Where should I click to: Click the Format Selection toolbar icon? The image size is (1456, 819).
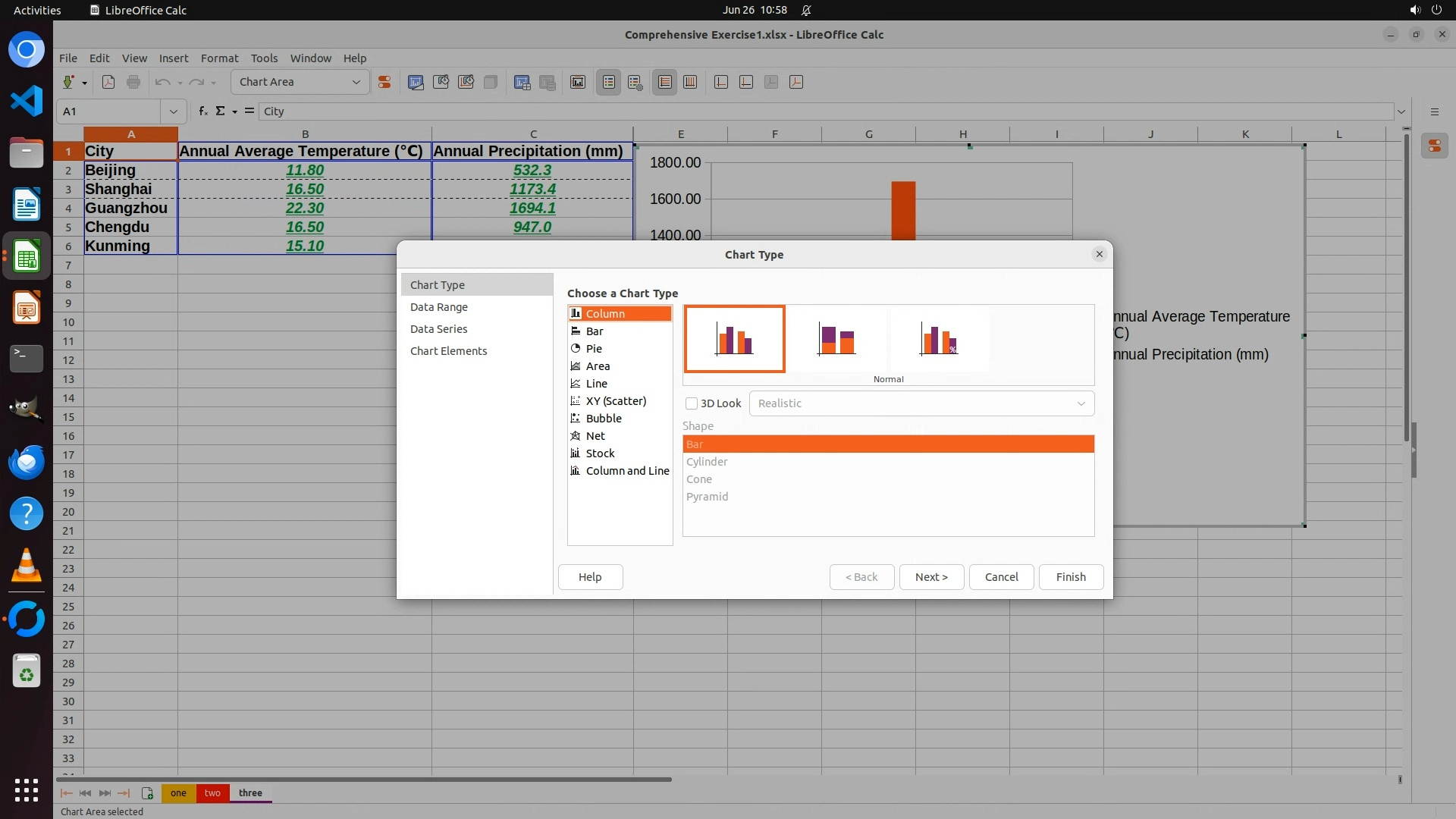coord(384,82)
